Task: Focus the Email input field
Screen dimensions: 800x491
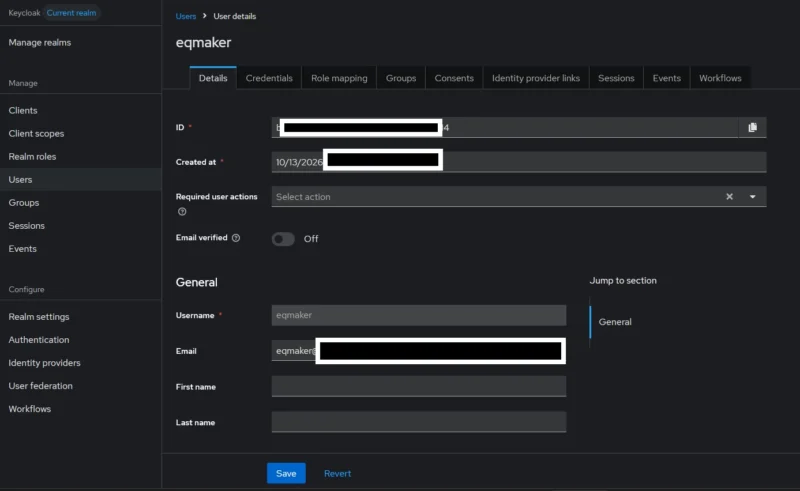Action: (x=419, y=351)
